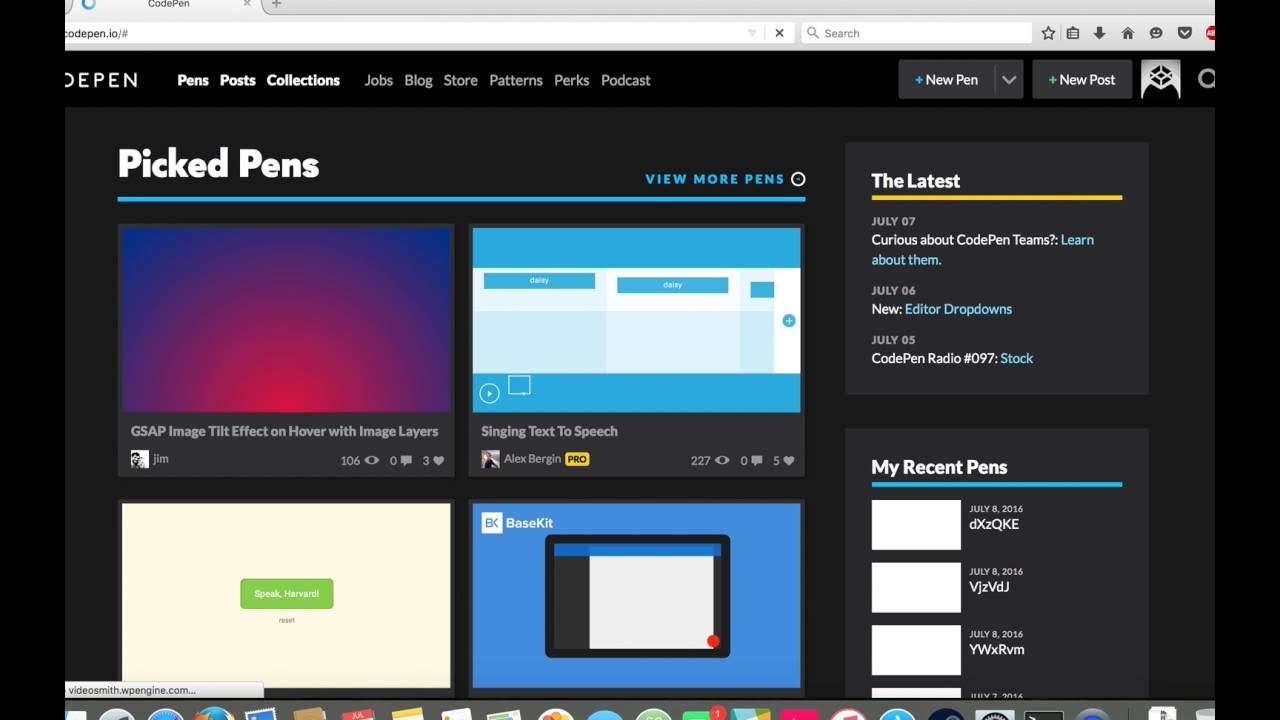This screenshot has height=720, width=1280.
Task: Open the red-purple gradient pen preview
Action: pos(286,319)
